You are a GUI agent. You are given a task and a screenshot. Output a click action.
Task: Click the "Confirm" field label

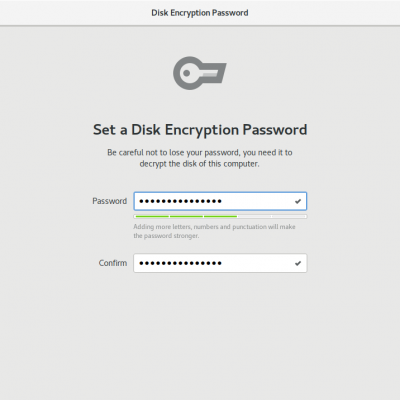tap(113, 263)
